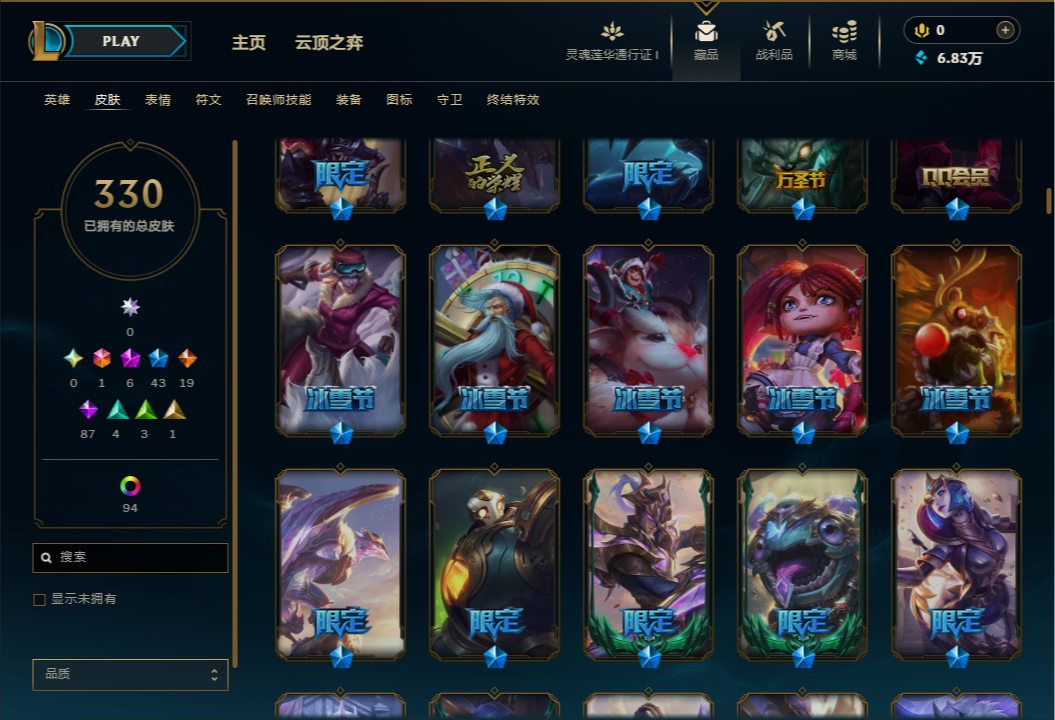Screen dimensions: 1055x720
Task: Click the blue essence currency icon
Action: [921, 58]
